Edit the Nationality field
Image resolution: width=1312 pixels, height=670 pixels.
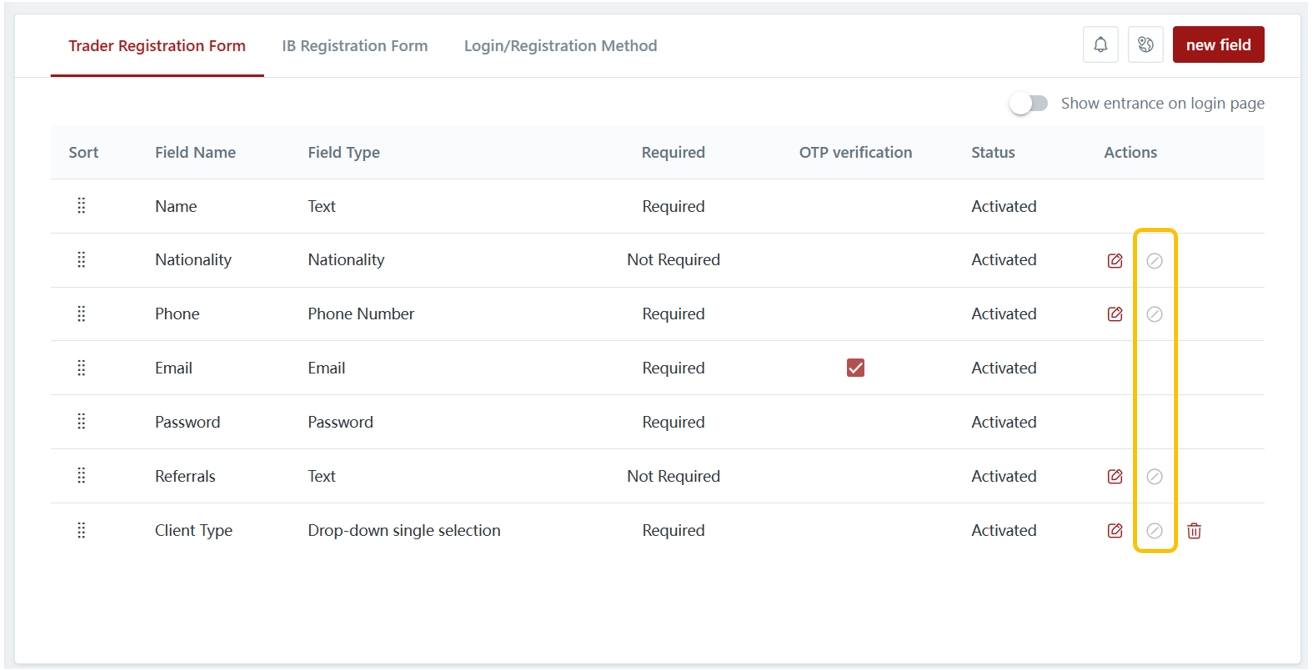1115,261
